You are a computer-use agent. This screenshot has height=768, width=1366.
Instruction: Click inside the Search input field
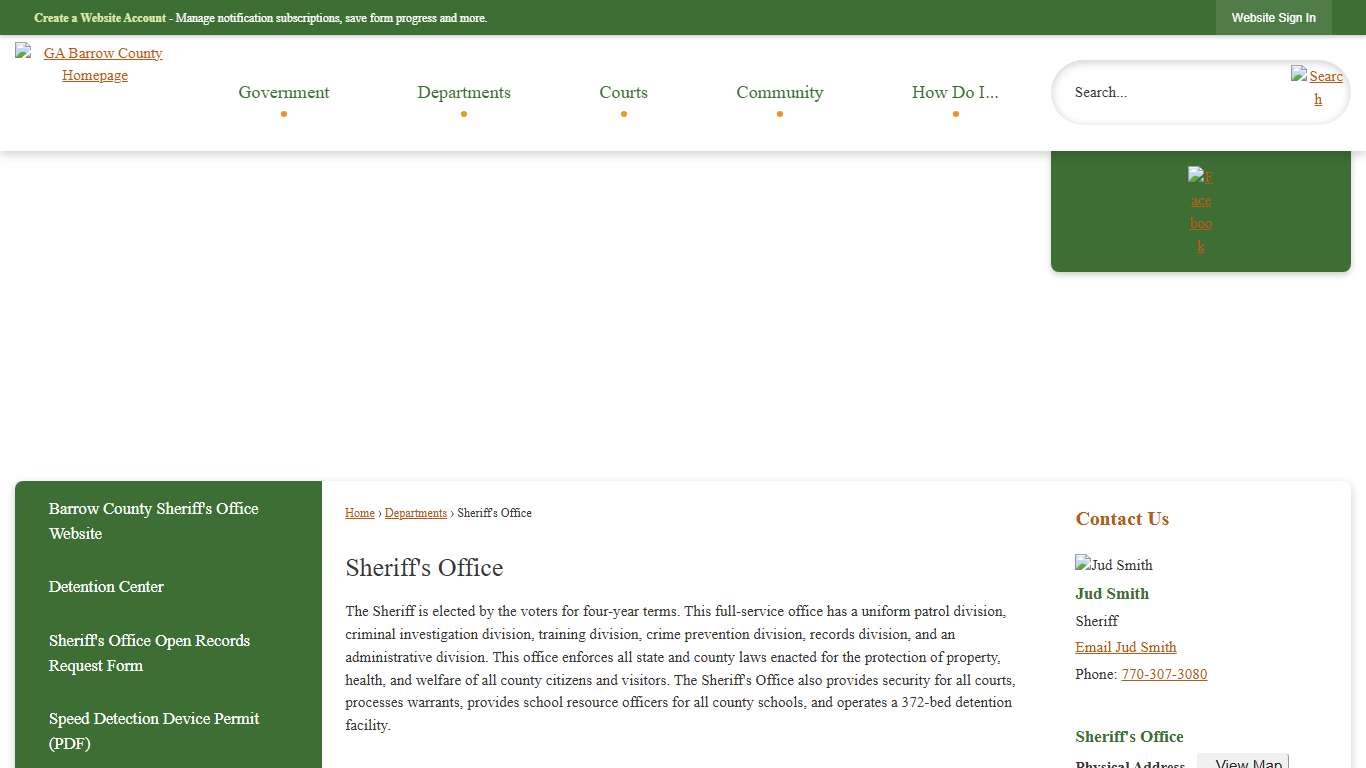point(1150,92)
